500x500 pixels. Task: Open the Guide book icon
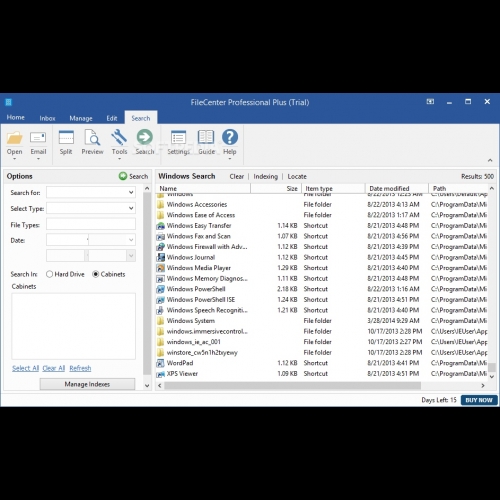[x=206, y=138]
